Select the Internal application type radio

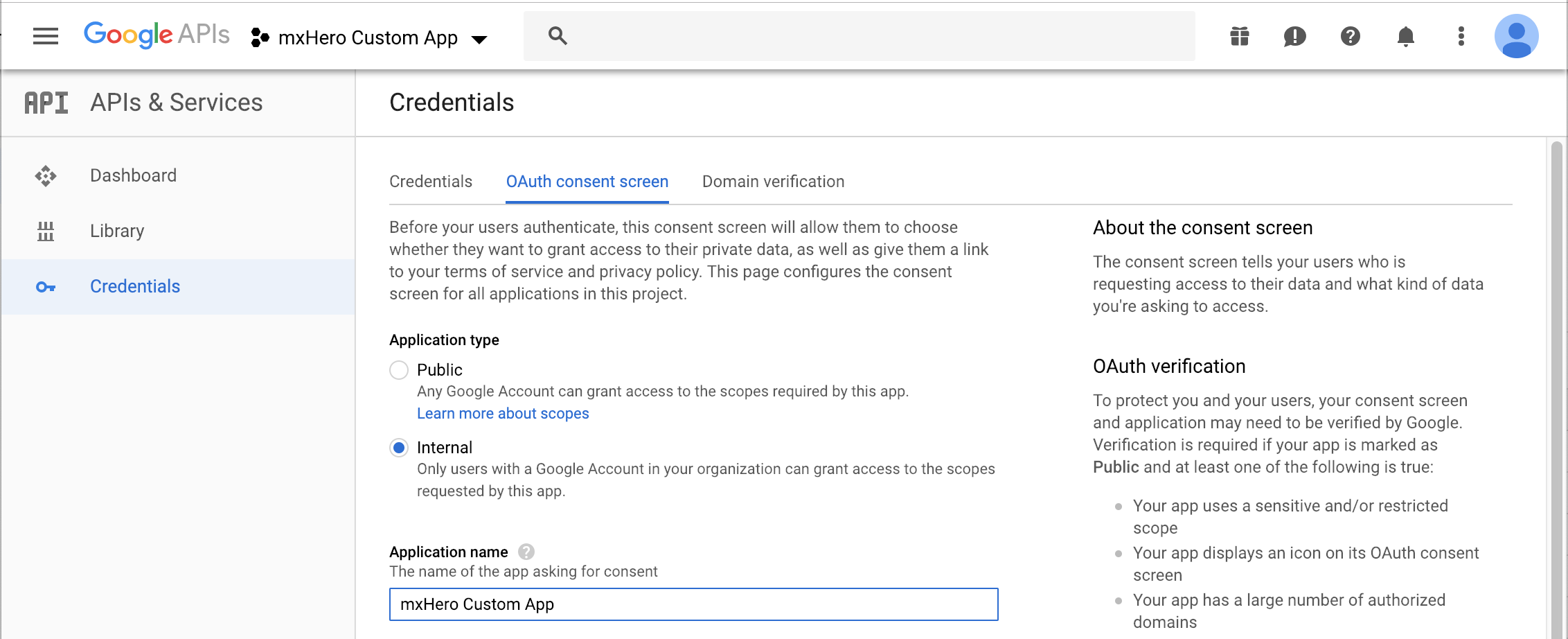[399, 448]
